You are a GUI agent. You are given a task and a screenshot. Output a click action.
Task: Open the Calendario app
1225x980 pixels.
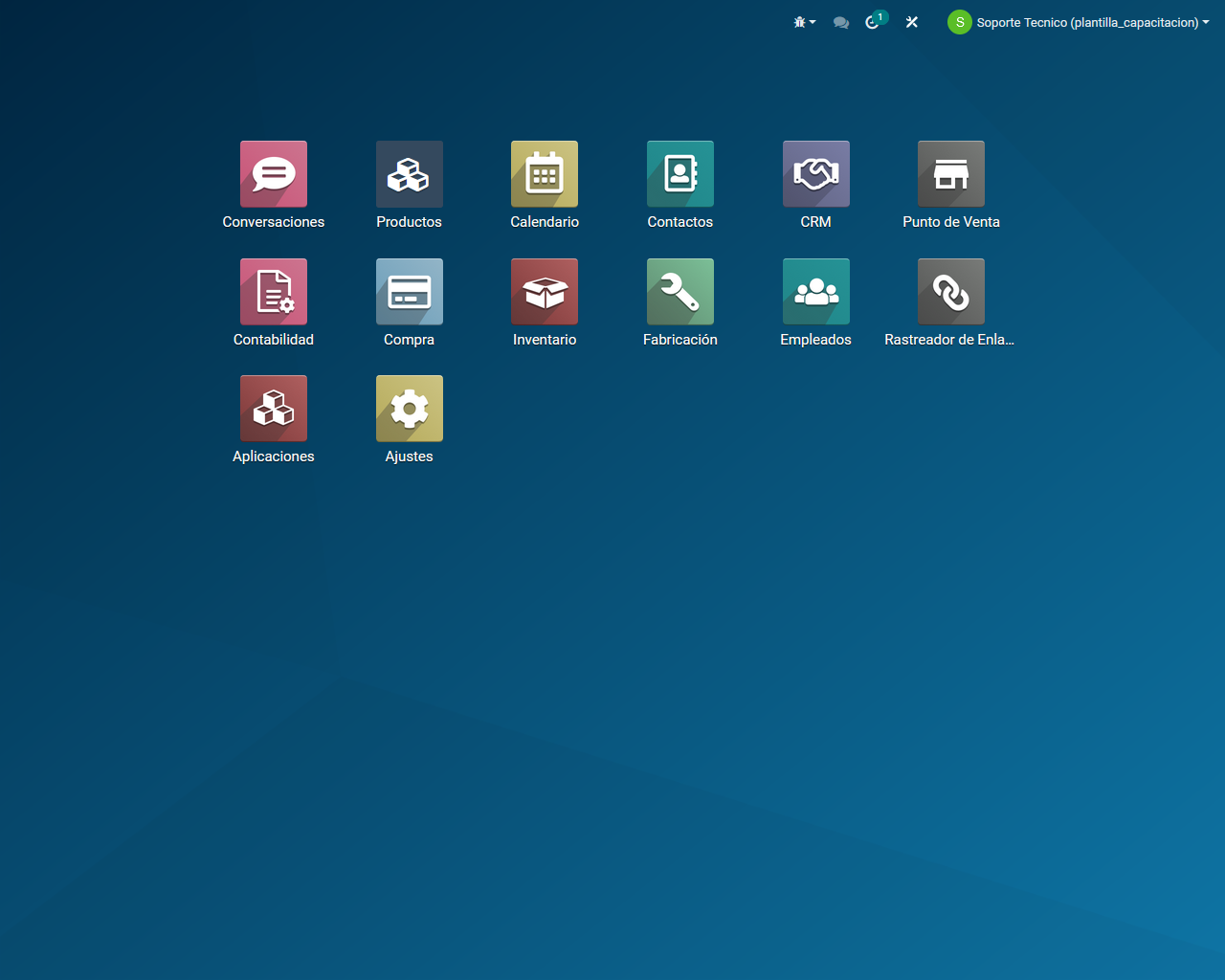coord(545,174)
